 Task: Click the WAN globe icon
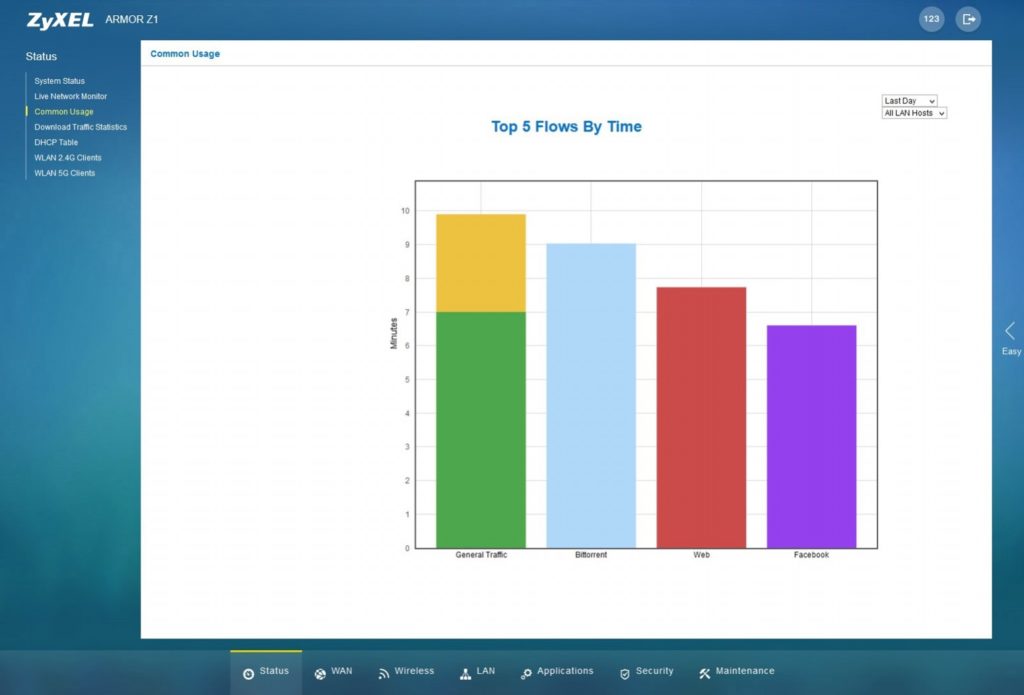point(320,673)
